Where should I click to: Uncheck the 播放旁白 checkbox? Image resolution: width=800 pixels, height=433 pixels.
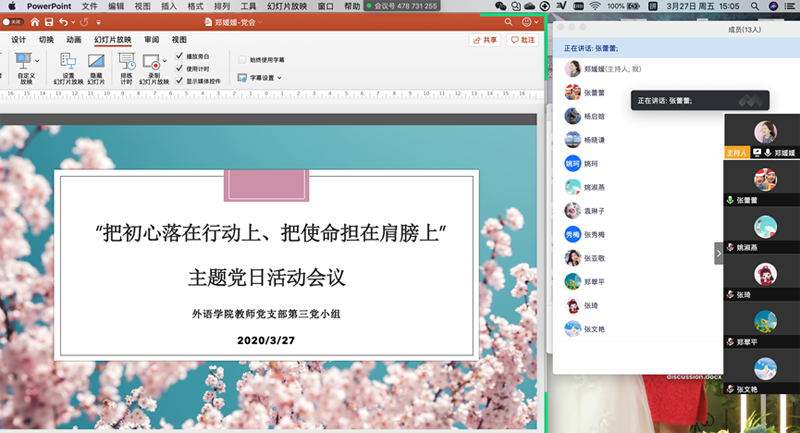[179, 57]
